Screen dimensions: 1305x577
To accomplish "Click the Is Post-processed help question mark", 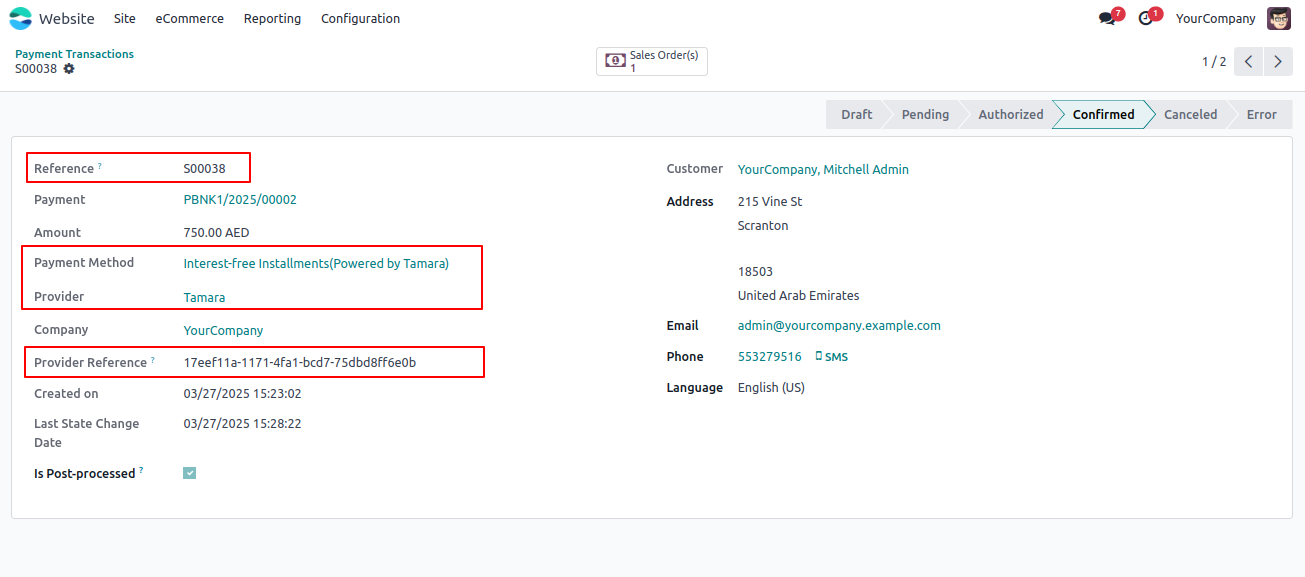I will pos(141,470).
